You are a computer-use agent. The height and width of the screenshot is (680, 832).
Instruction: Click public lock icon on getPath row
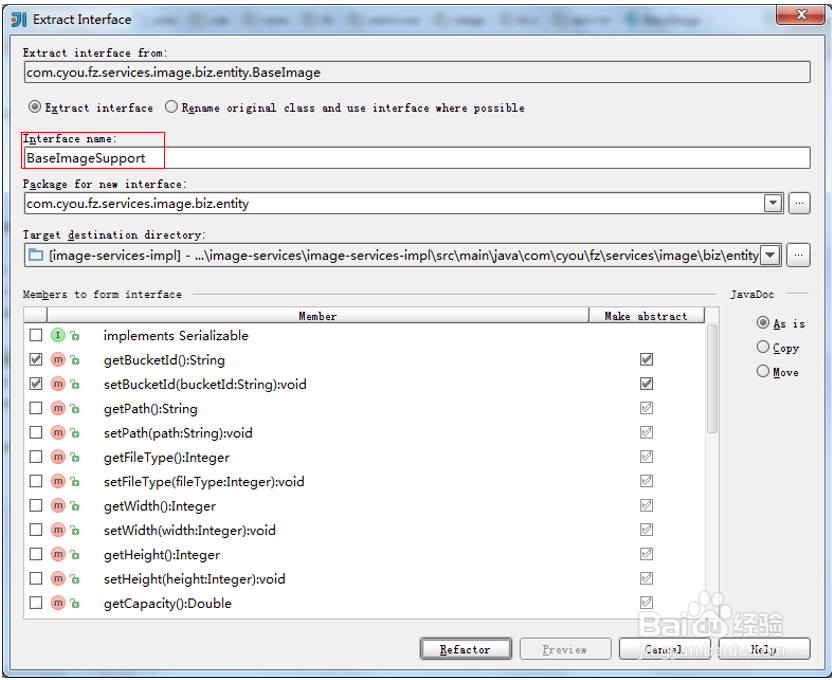75,408
